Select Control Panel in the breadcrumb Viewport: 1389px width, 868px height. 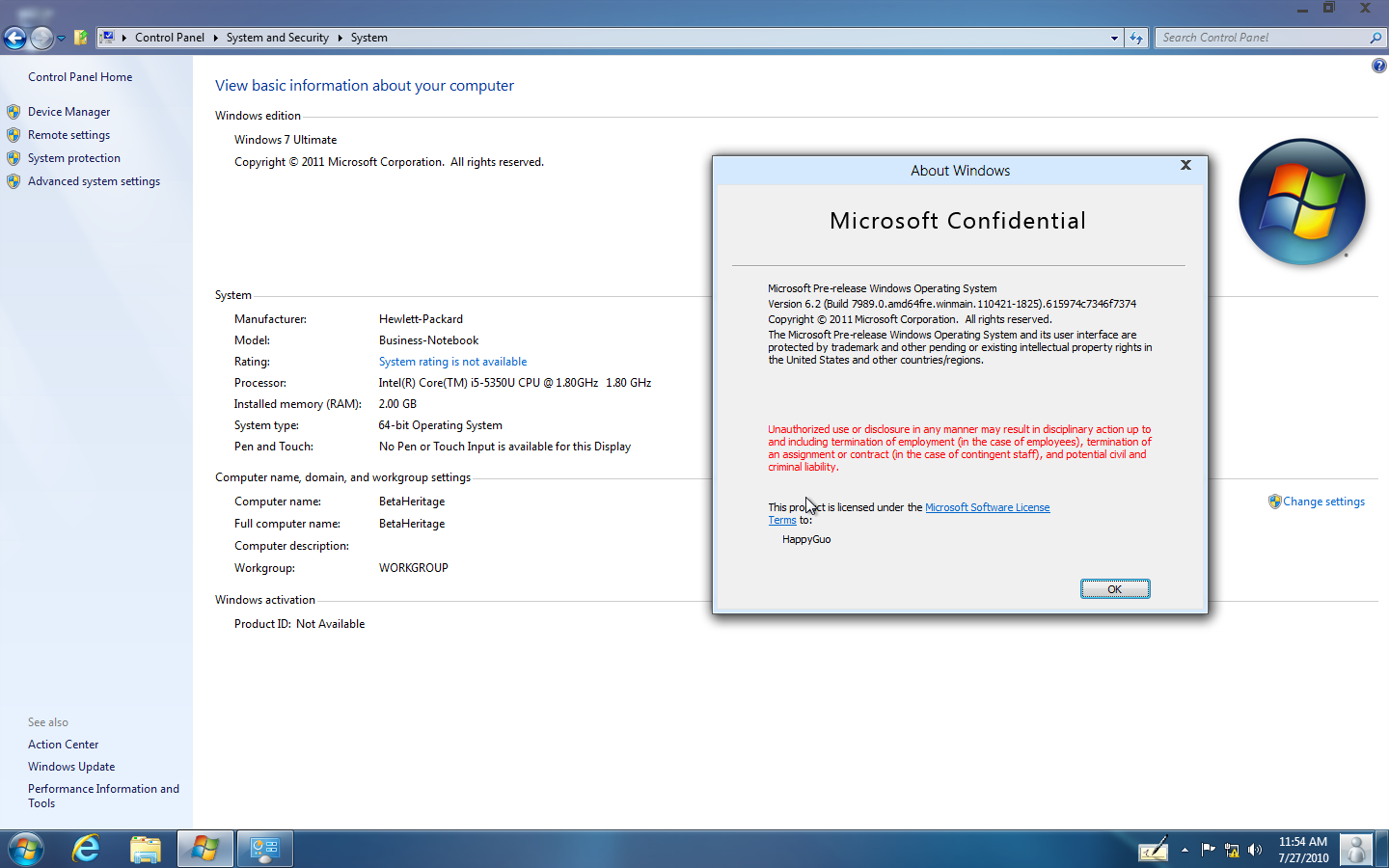[x=170, y=38]
